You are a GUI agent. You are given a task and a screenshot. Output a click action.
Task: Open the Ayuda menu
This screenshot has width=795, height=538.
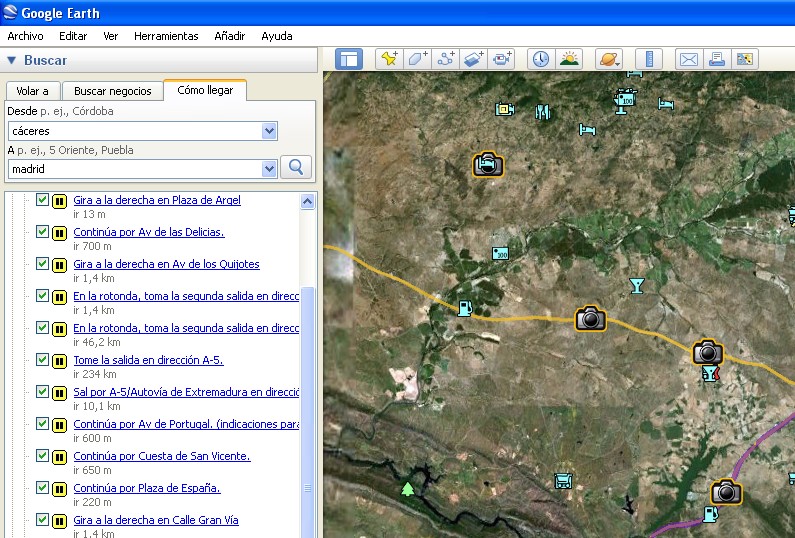pyautogui.click(x=277, y=36)
